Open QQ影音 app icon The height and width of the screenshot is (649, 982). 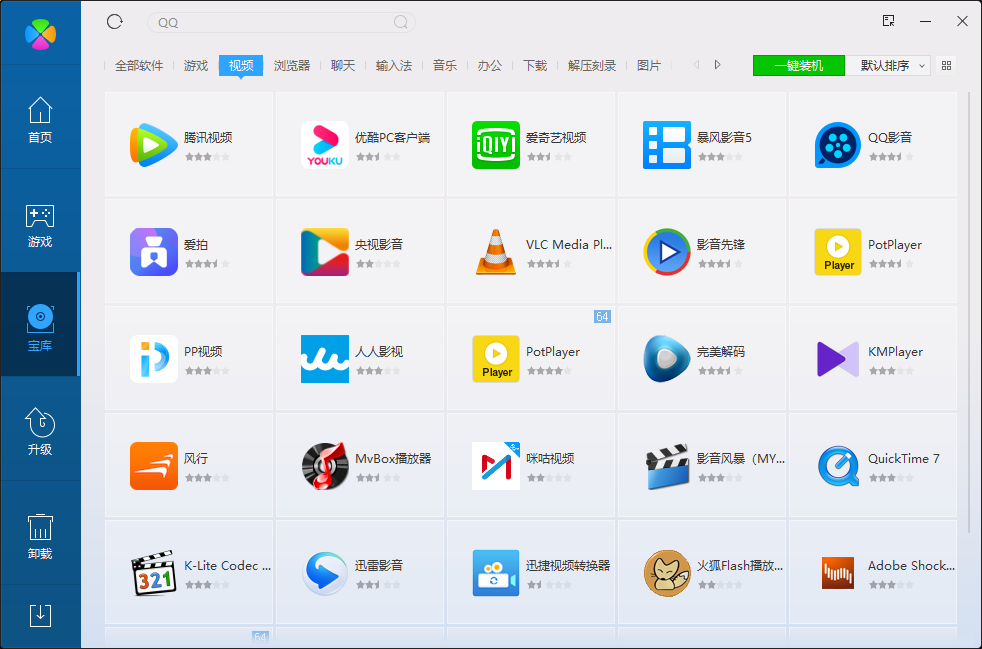pyautogui.click(x=837, y=145)
